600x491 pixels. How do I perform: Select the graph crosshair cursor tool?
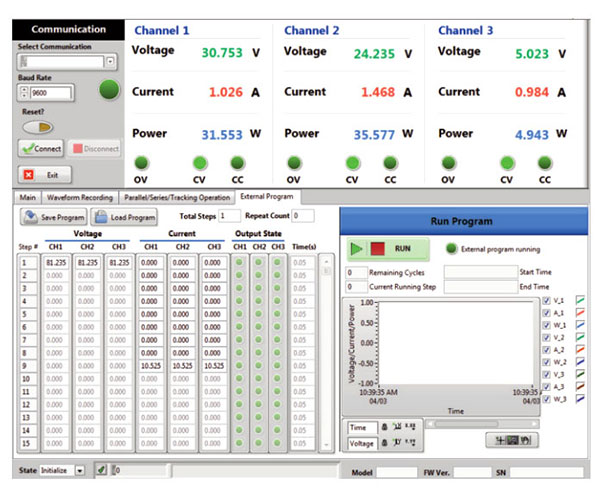(x=500, y=440)
